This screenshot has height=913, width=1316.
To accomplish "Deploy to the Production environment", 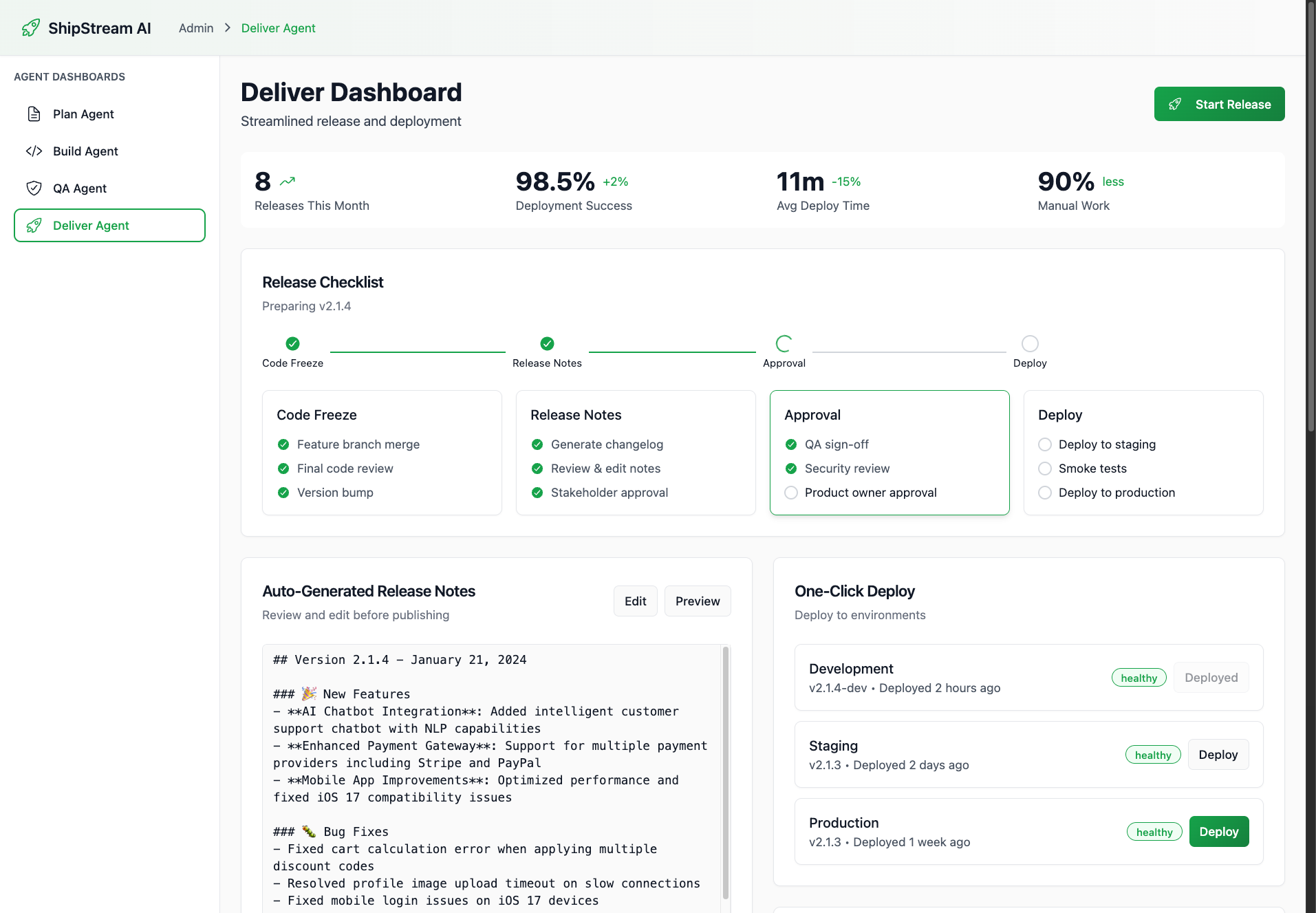I will pos(1218,832).
